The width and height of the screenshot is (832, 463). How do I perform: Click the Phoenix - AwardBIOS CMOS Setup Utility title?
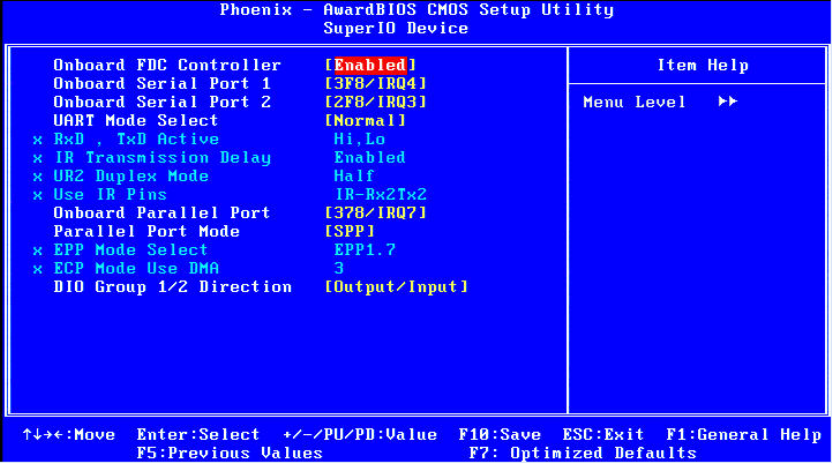pyautogui.click(x=417, y=10)
